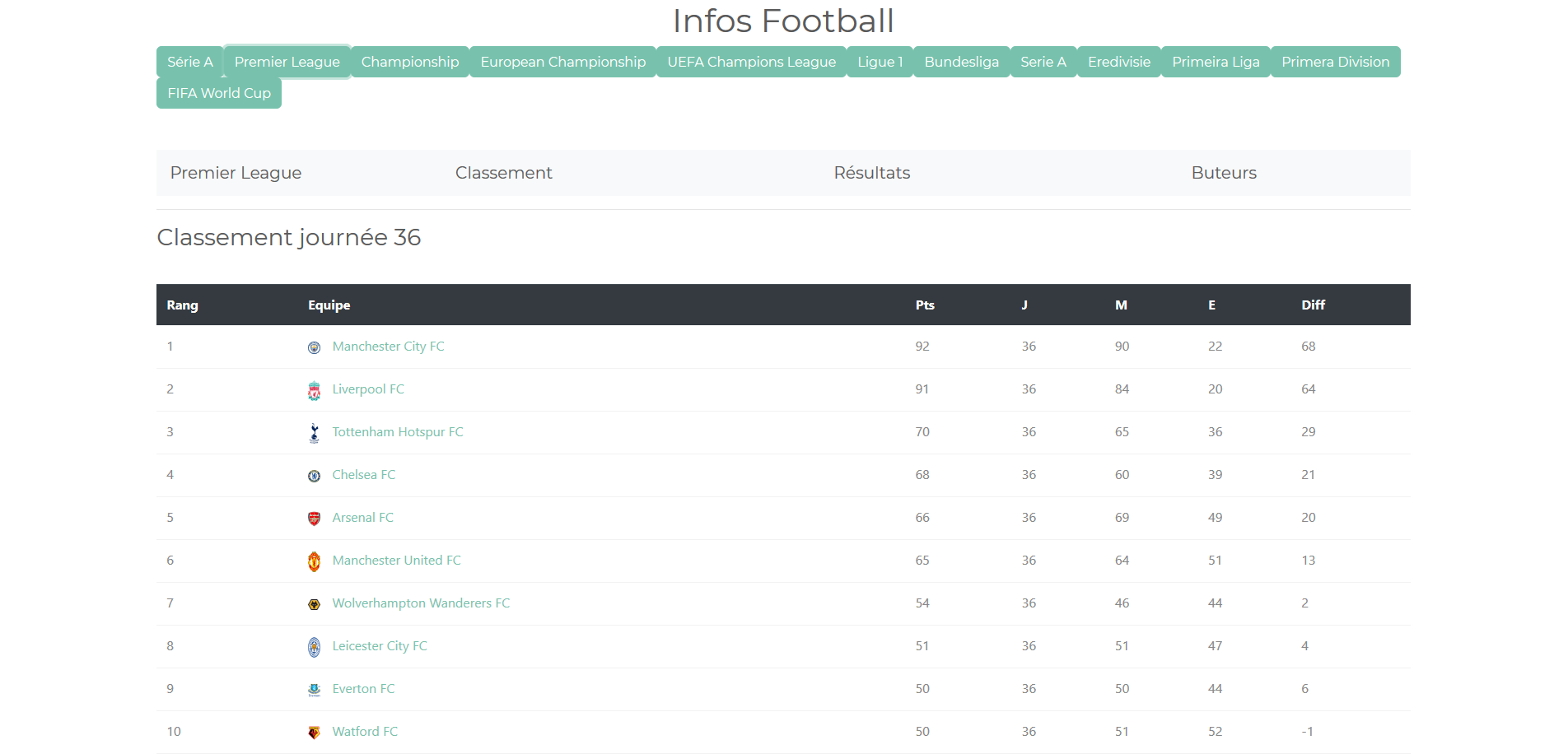
Task: Click the Watford FC crest icon
Action: [x=315, y=732]
